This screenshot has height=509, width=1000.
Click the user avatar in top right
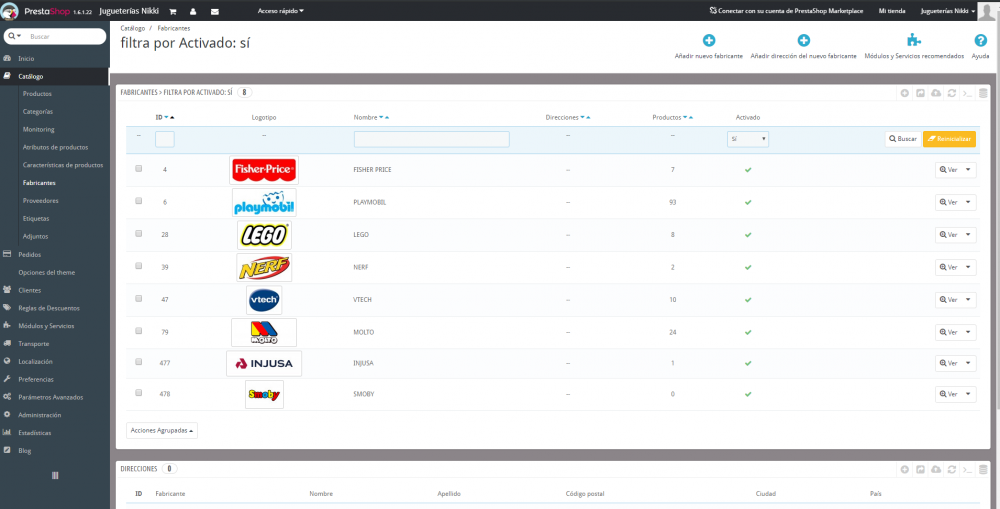986,11
